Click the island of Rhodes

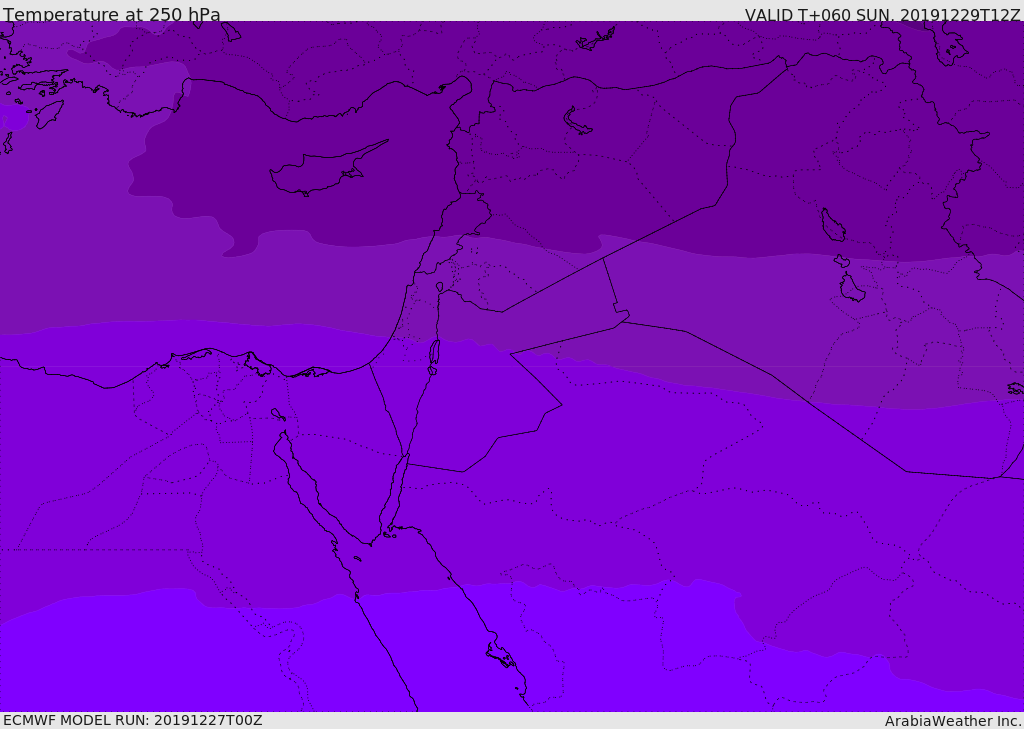click(50, 114)
